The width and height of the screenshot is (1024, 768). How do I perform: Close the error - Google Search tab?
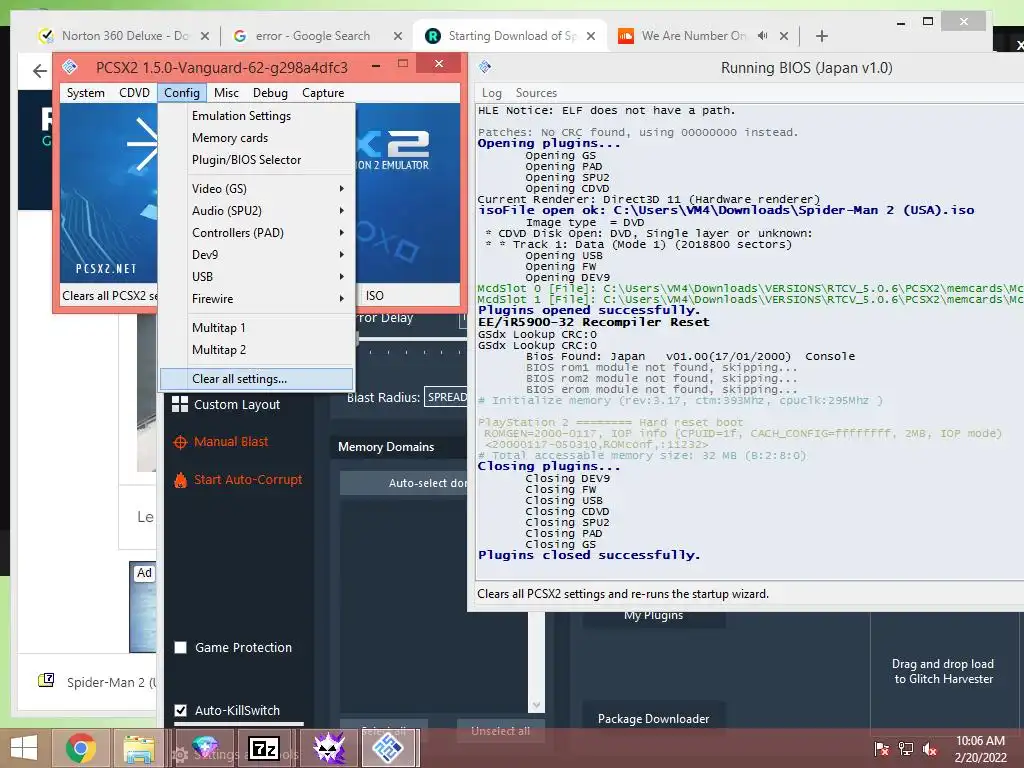(398, 36)
